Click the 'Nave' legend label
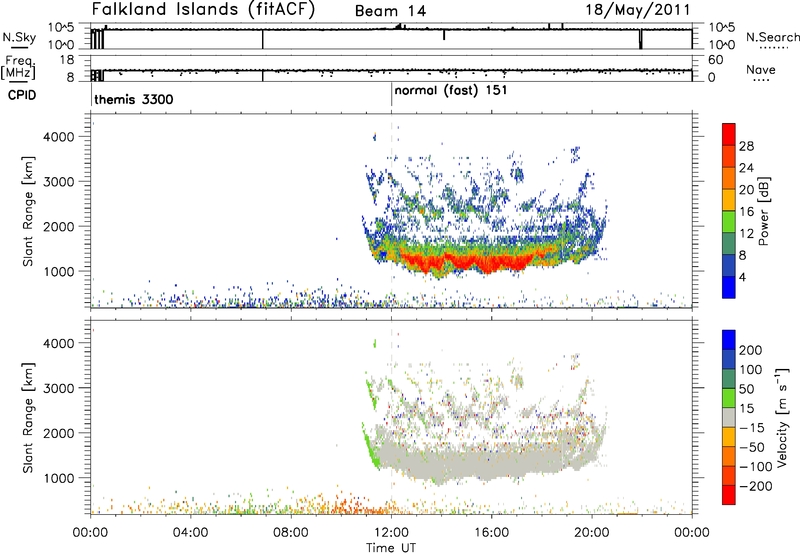The width and height of the screenshot is (800, 554). [761, 69]
